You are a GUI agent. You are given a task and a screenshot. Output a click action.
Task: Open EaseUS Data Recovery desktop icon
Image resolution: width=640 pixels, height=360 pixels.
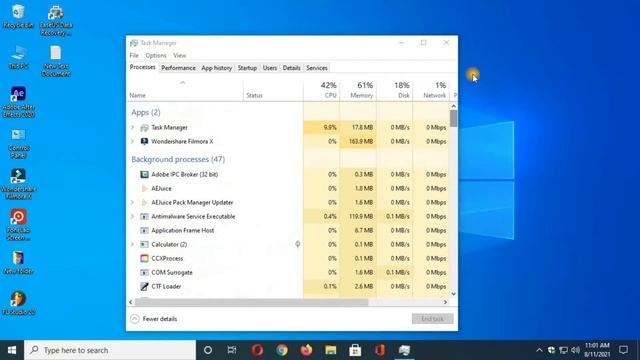click(x=56, y=20)
